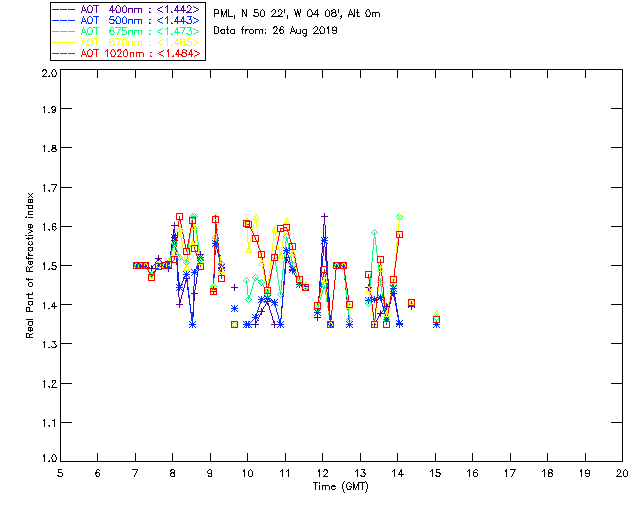Image resolution: width=640 pixels, height=512 pixels.
Task: Click the x-axis label 19
Action: (585, 473)
